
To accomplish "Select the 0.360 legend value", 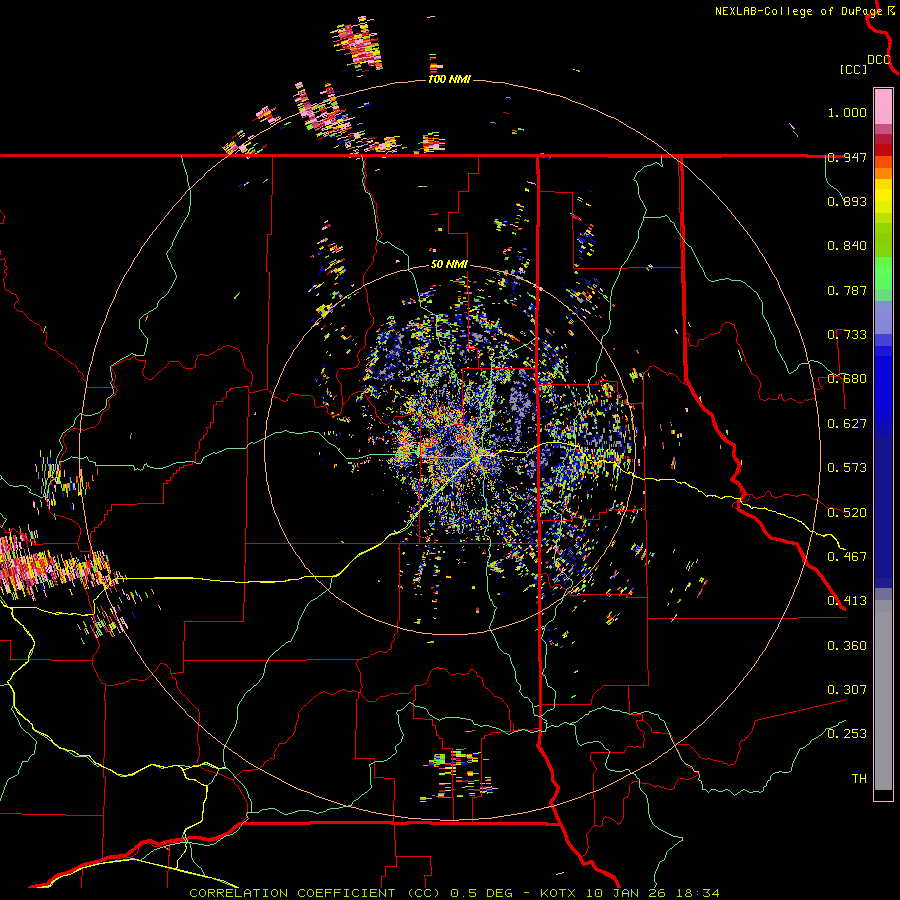I will (x=847, y=646).
